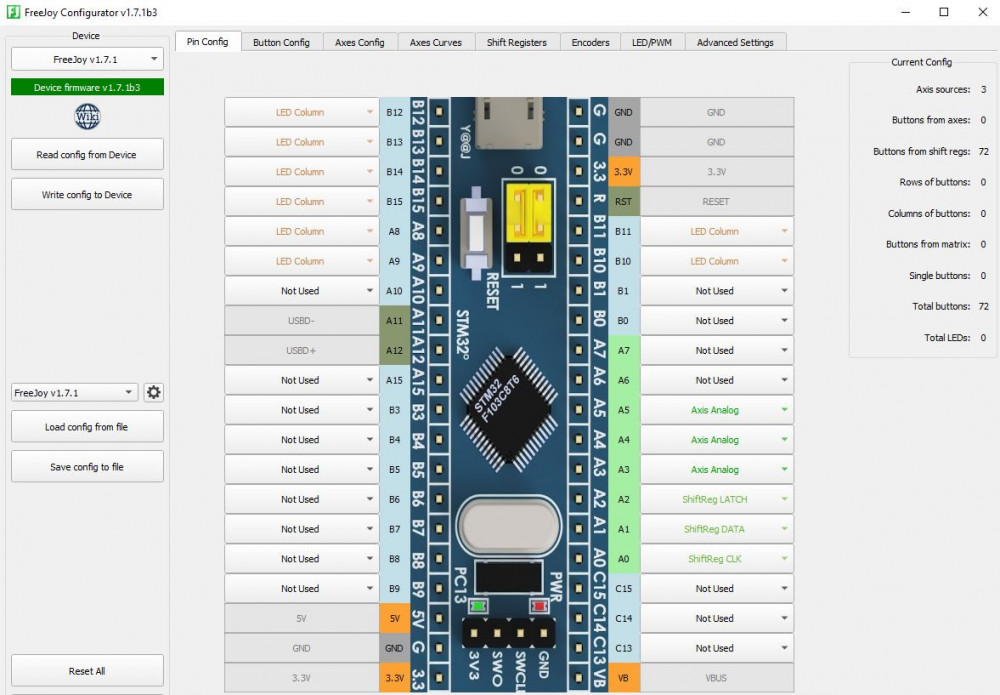Image resolution: width=1000 pixels, height=695 pixels.
Task: Open pin A3 Axis Analog dropdown
Action: click(x=717, y=469)
